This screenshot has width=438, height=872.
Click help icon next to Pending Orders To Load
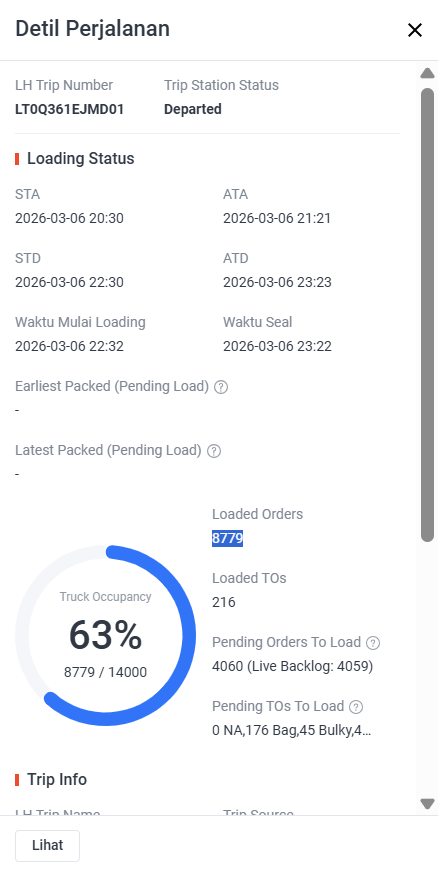pos(373,643)
